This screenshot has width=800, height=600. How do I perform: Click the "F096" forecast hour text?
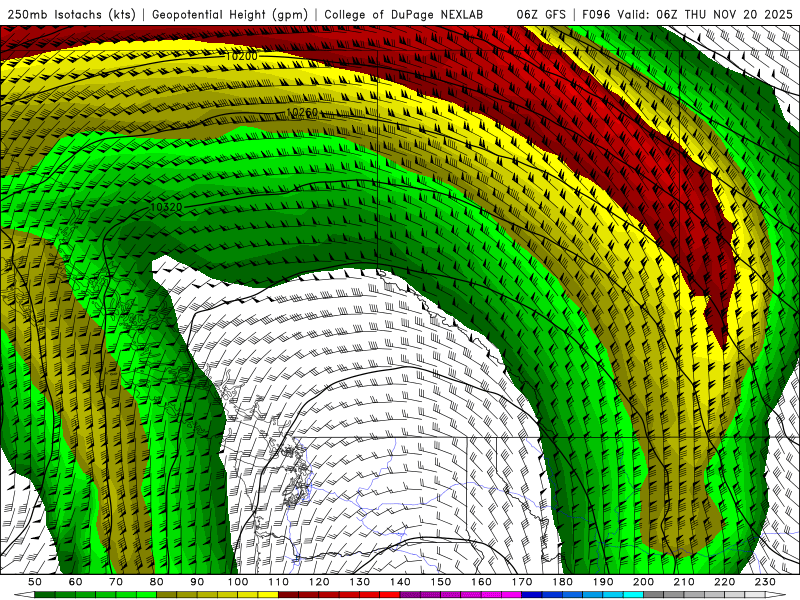596,14
